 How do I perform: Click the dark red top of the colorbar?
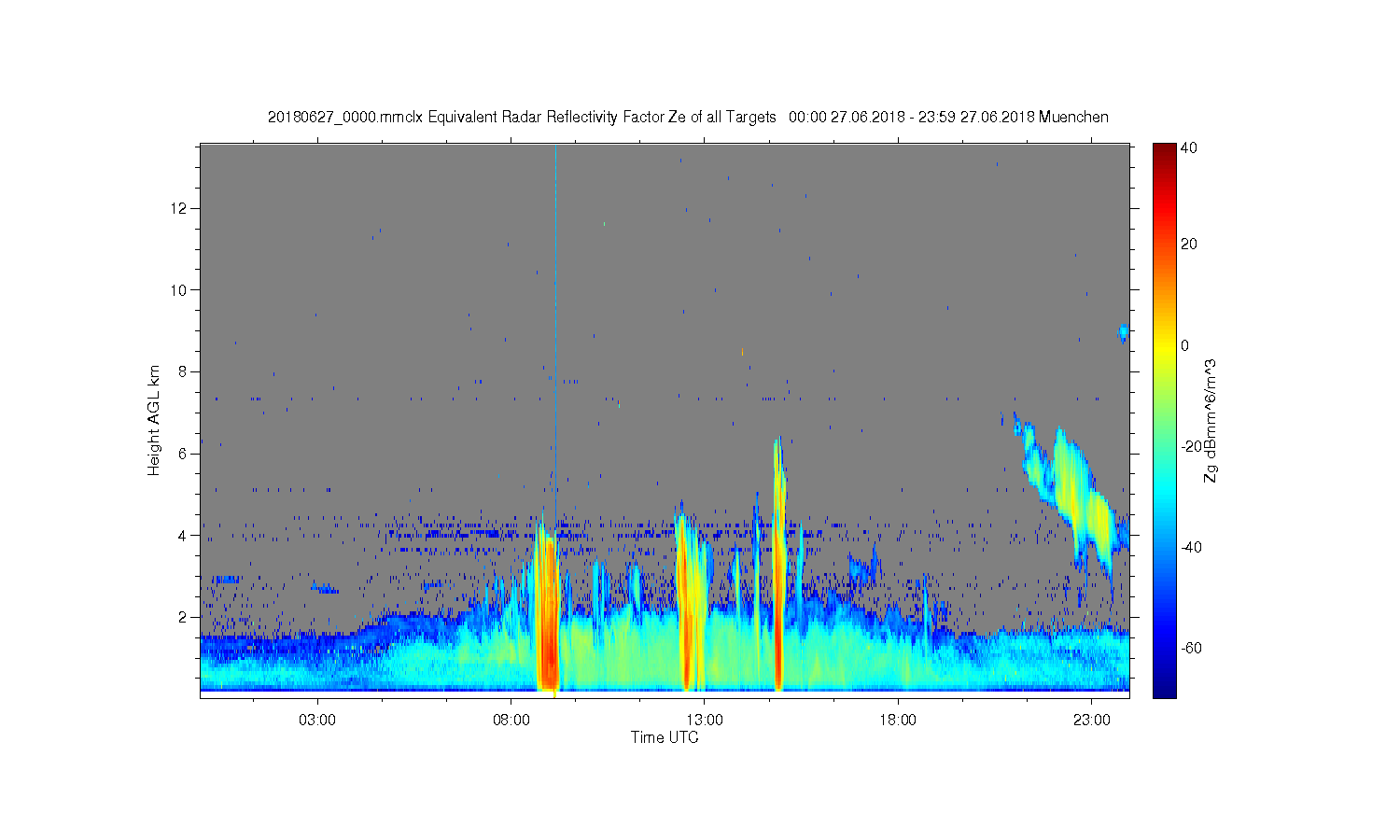point(1164,151)
